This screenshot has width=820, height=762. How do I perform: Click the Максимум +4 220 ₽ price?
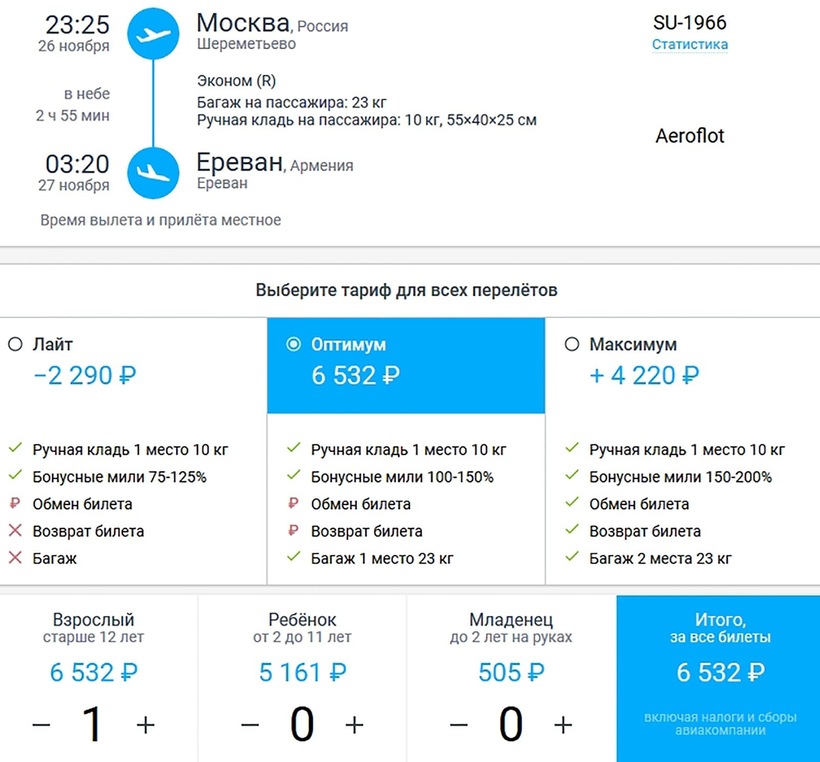click(x=644, y=376)
